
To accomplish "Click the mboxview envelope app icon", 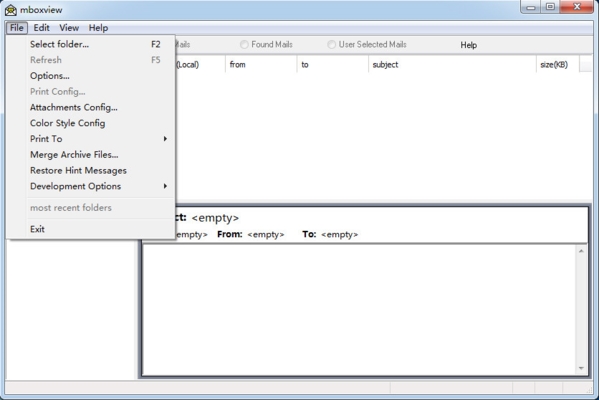I will pyautogui.click(x=11, y=10).
